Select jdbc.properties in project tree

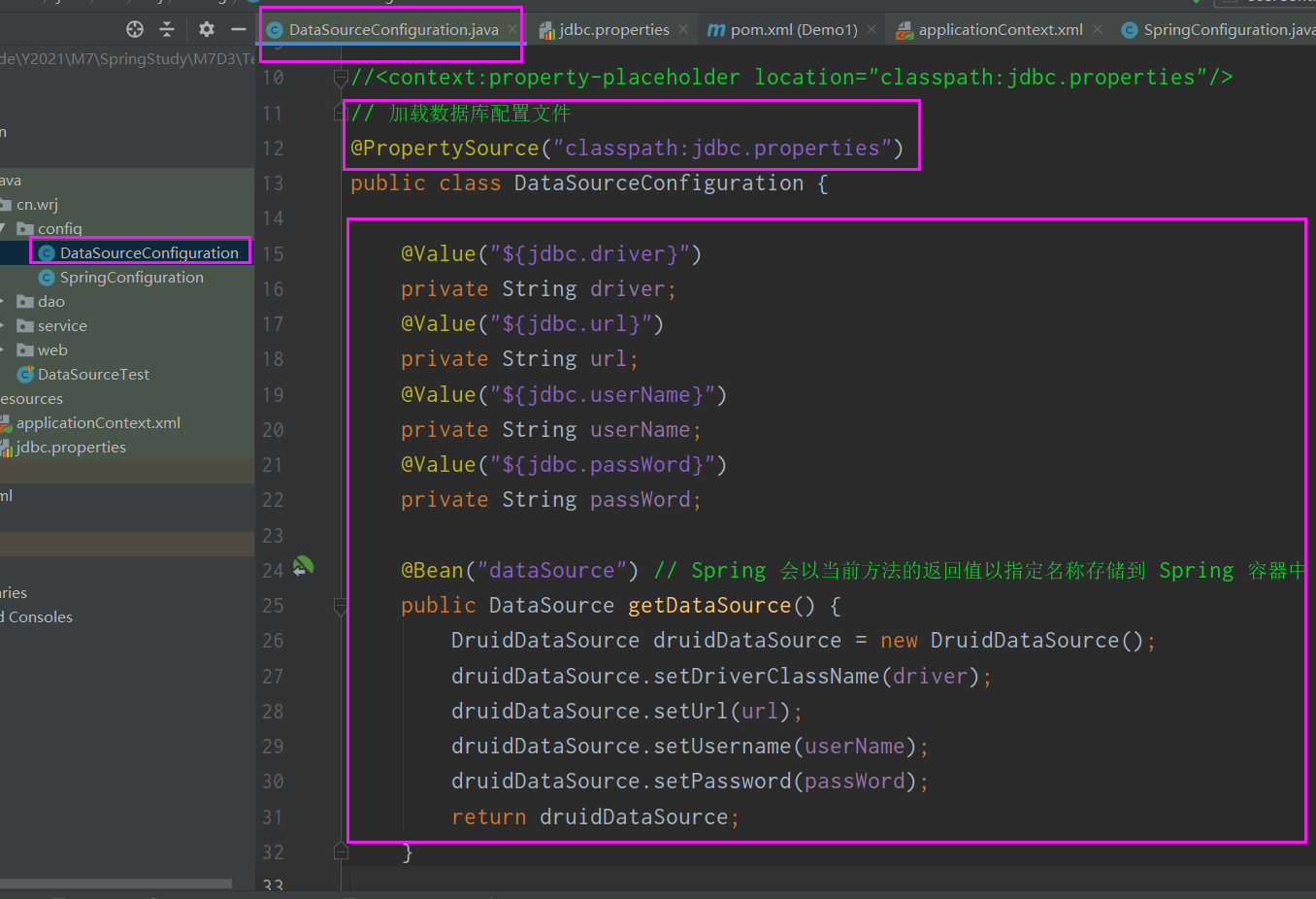pos(71,448)
